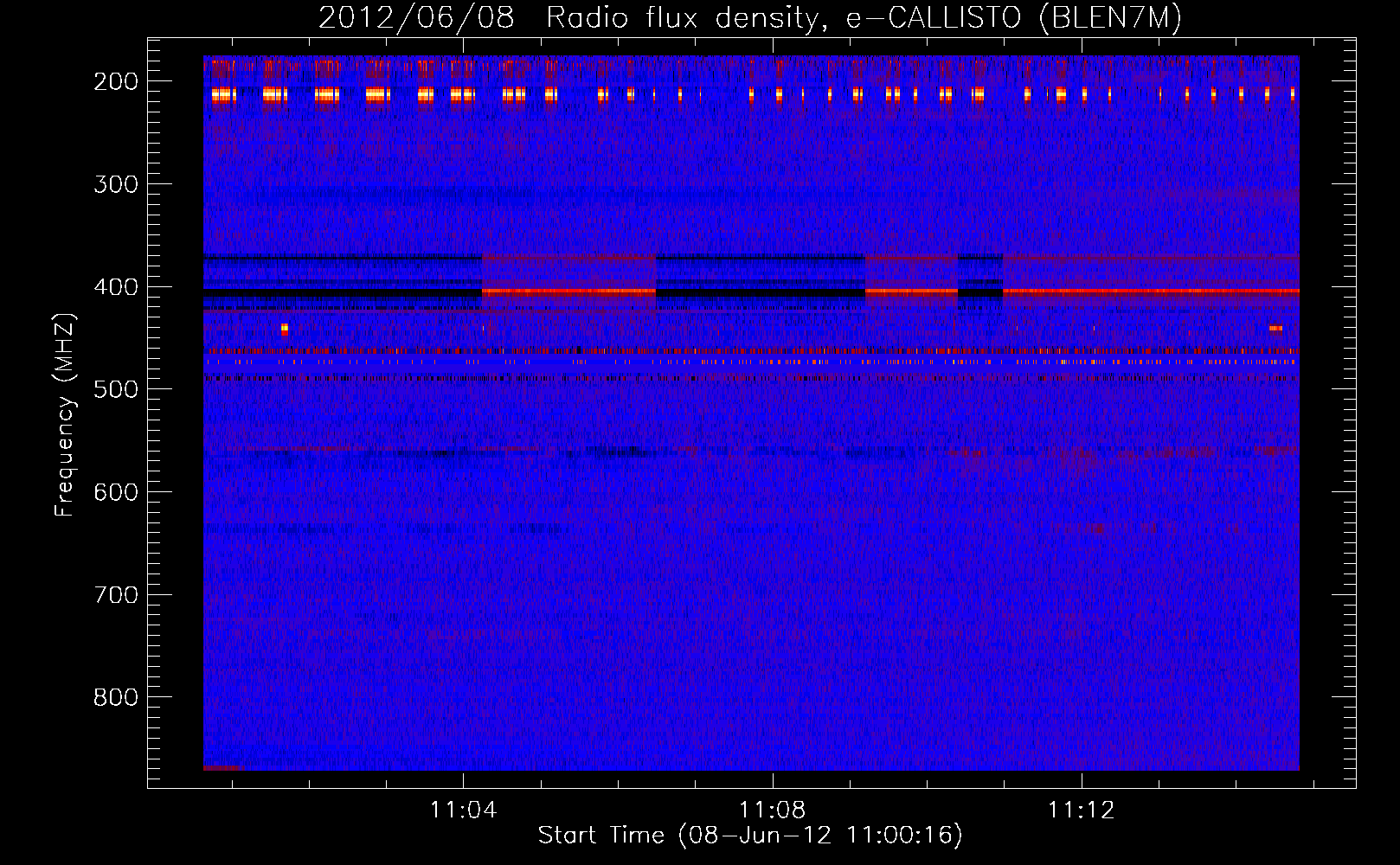Click the 'Frequency (MHZ)' axis label
The height and width of the screenshot is (865, 1400).
point(65,414)
